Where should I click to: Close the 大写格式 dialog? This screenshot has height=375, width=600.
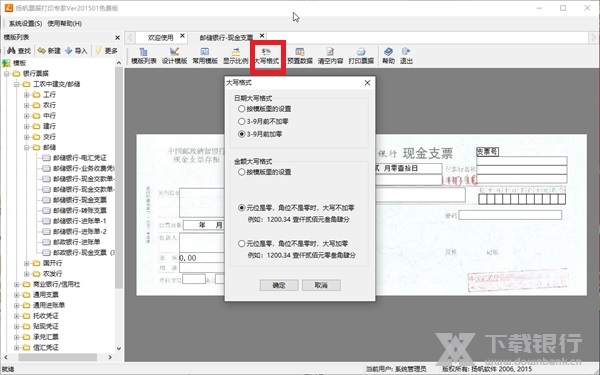coord(367,83)
